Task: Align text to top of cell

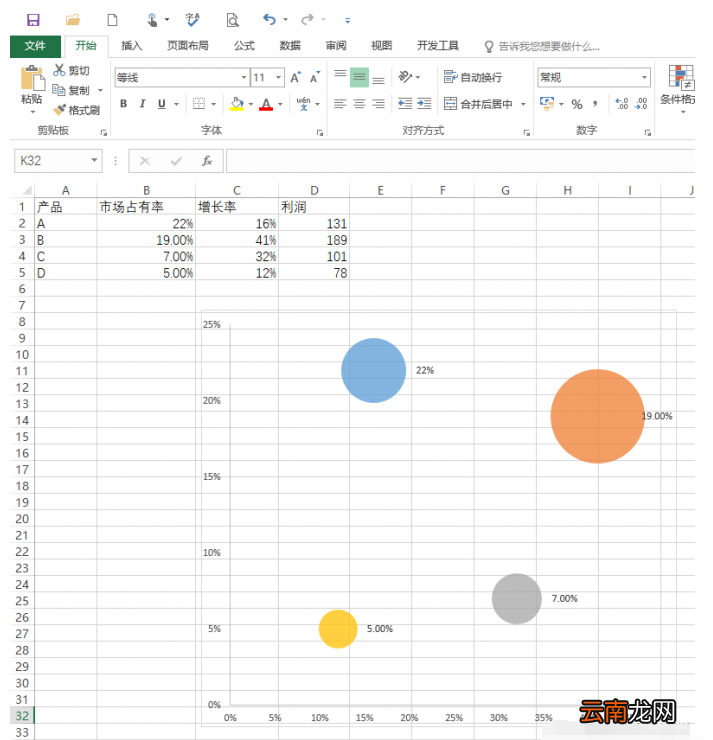Action: [x=340, y=77]
